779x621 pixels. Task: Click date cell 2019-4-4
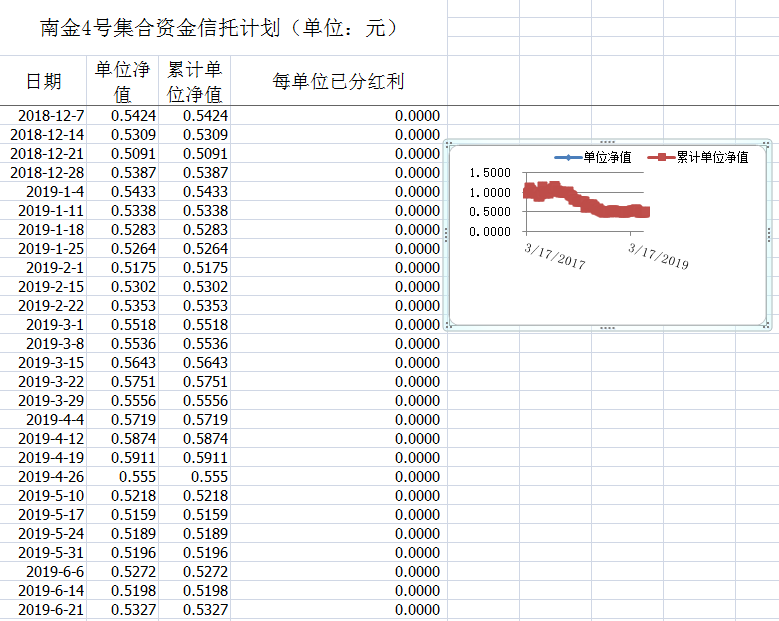click(43, 419)
